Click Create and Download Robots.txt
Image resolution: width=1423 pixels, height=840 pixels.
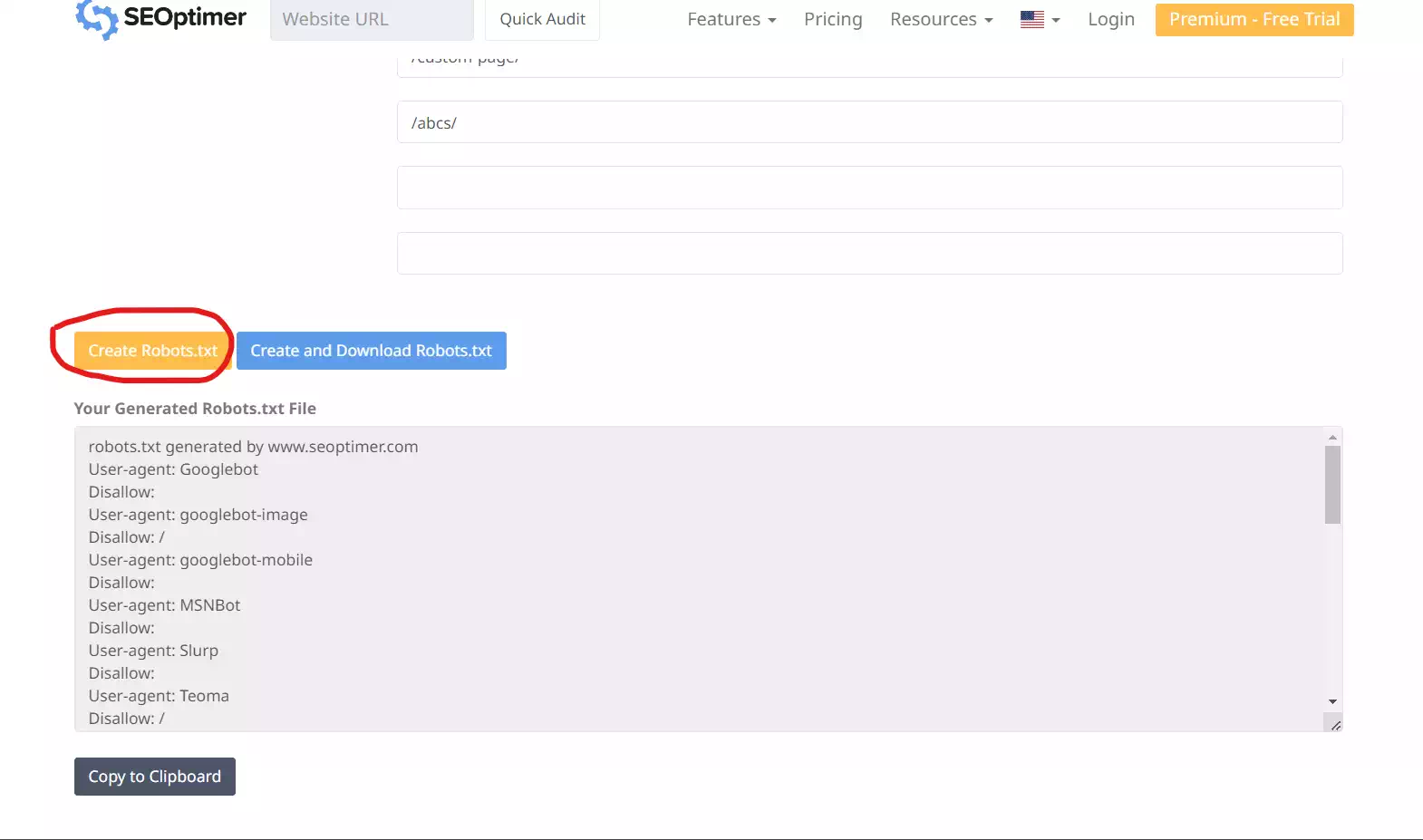click(371, 351)
